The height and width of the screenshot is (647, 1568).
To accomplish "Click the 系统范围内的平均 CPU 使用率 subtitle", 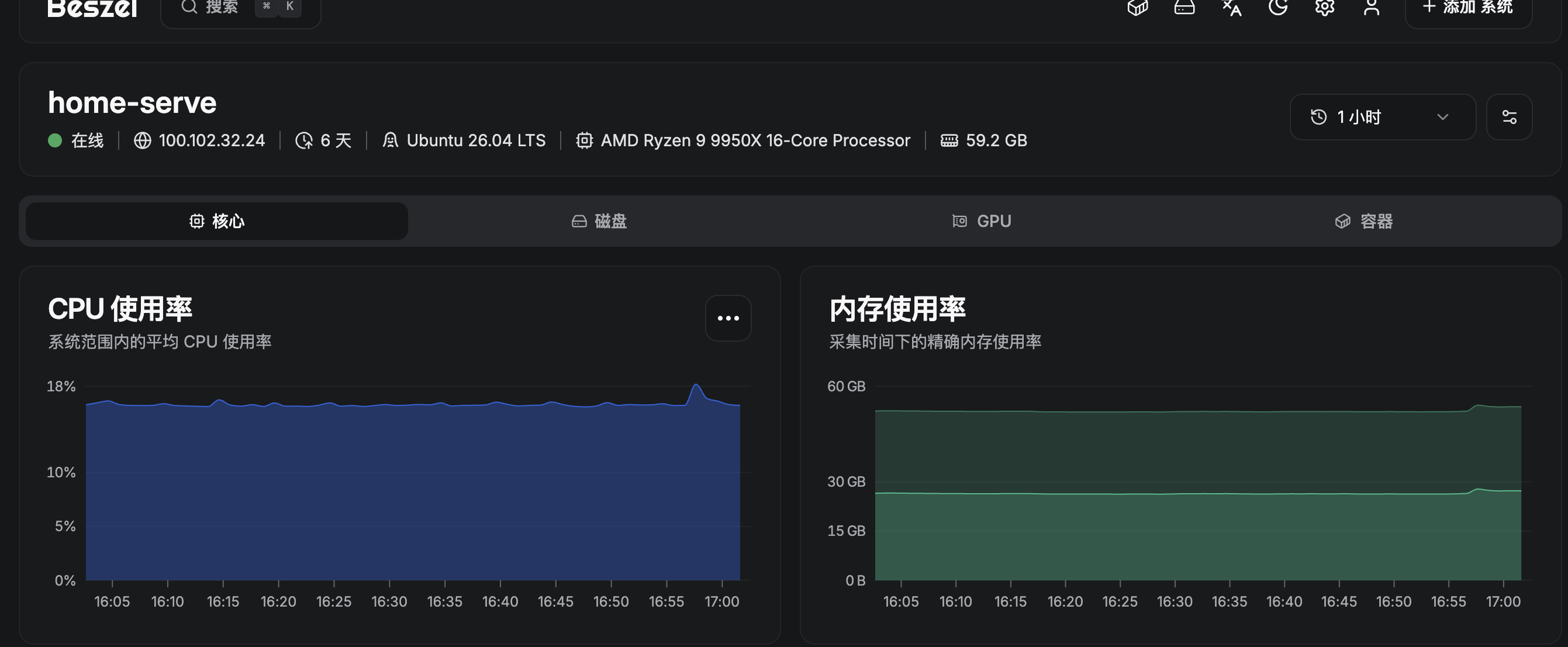I will coord(160,342).
